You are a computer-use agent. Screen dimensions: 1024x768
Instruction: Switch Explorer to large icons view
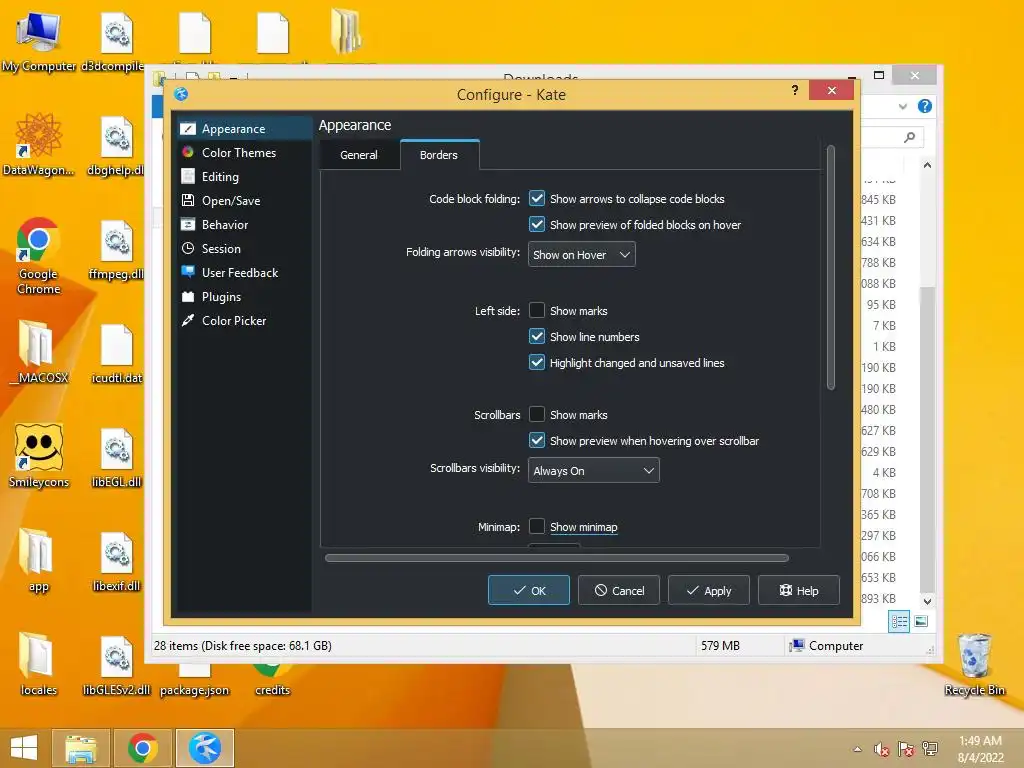[x=921, y=622]
